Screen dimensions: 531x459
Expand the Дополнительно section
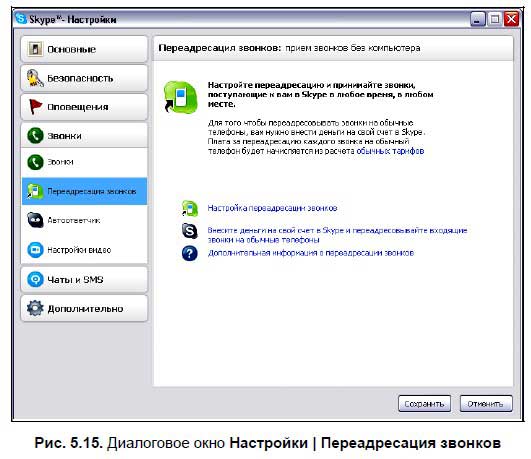[84, 308]
